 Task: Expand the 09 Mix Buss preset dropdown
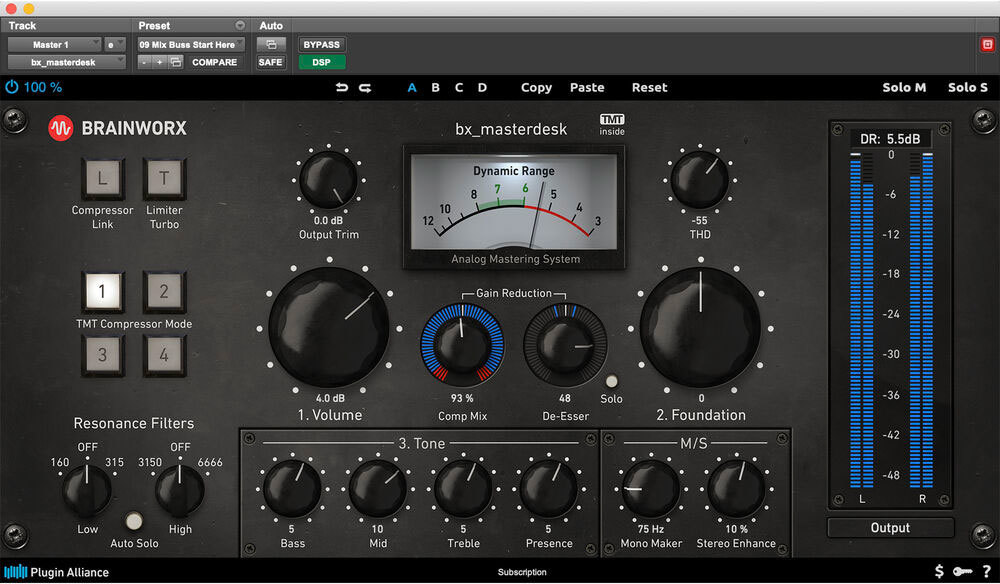pos(191,44)
